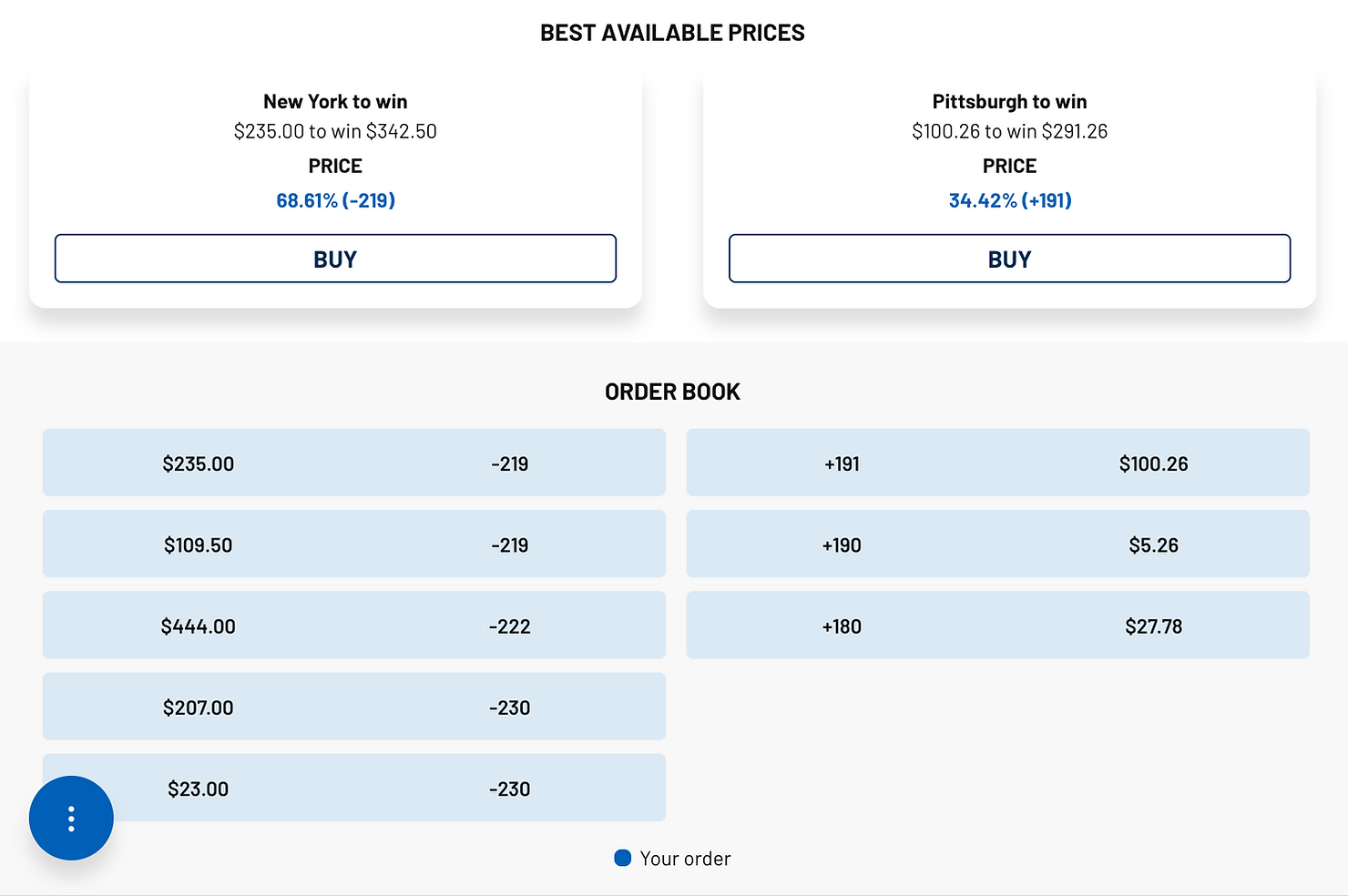This screenshot has height=896, width=1348.
Task: Click the 68.61% (-219) price link
Action: coord(335,200)
